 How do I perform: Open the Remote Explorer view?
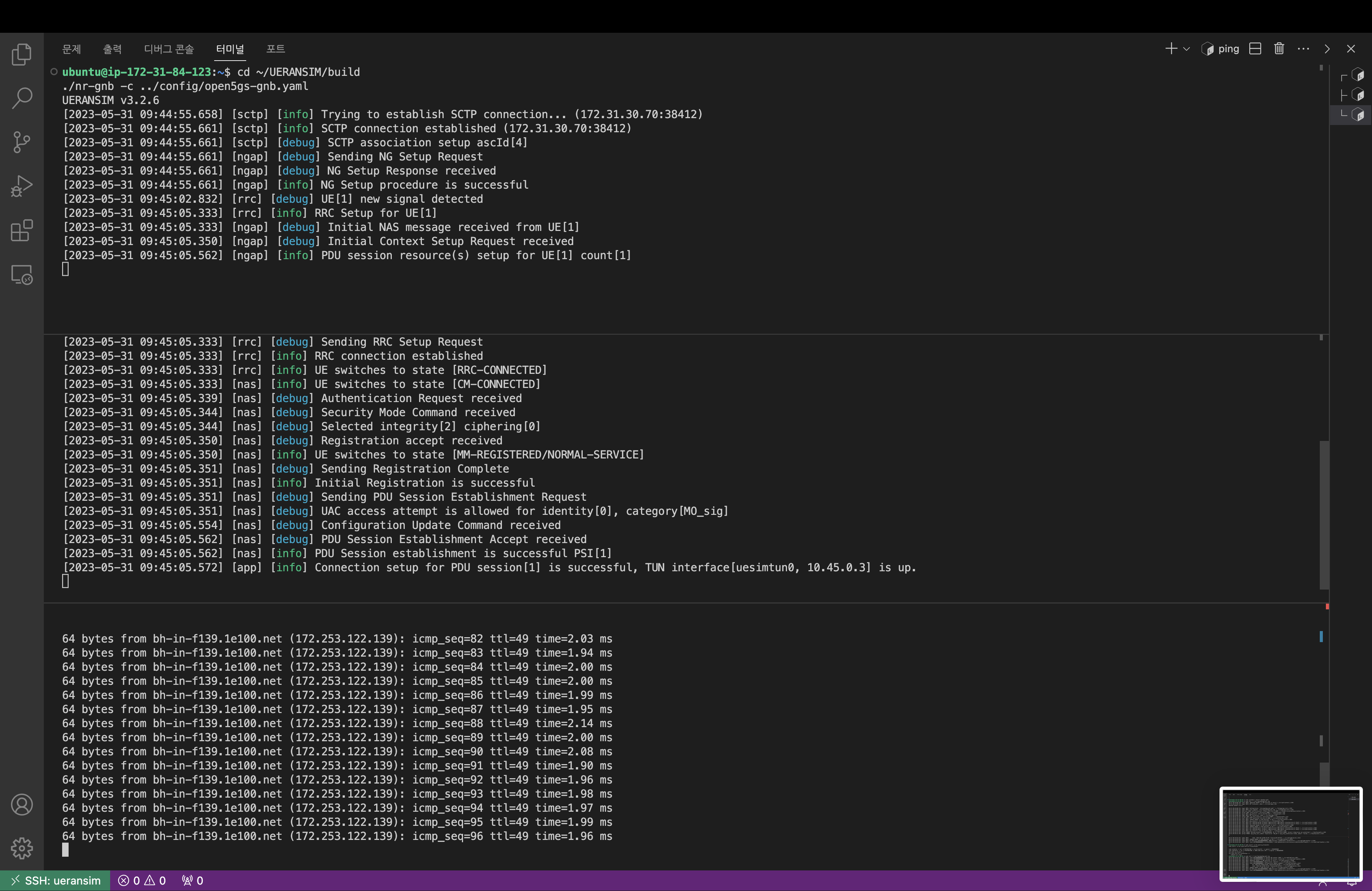(x=21, y=275)
